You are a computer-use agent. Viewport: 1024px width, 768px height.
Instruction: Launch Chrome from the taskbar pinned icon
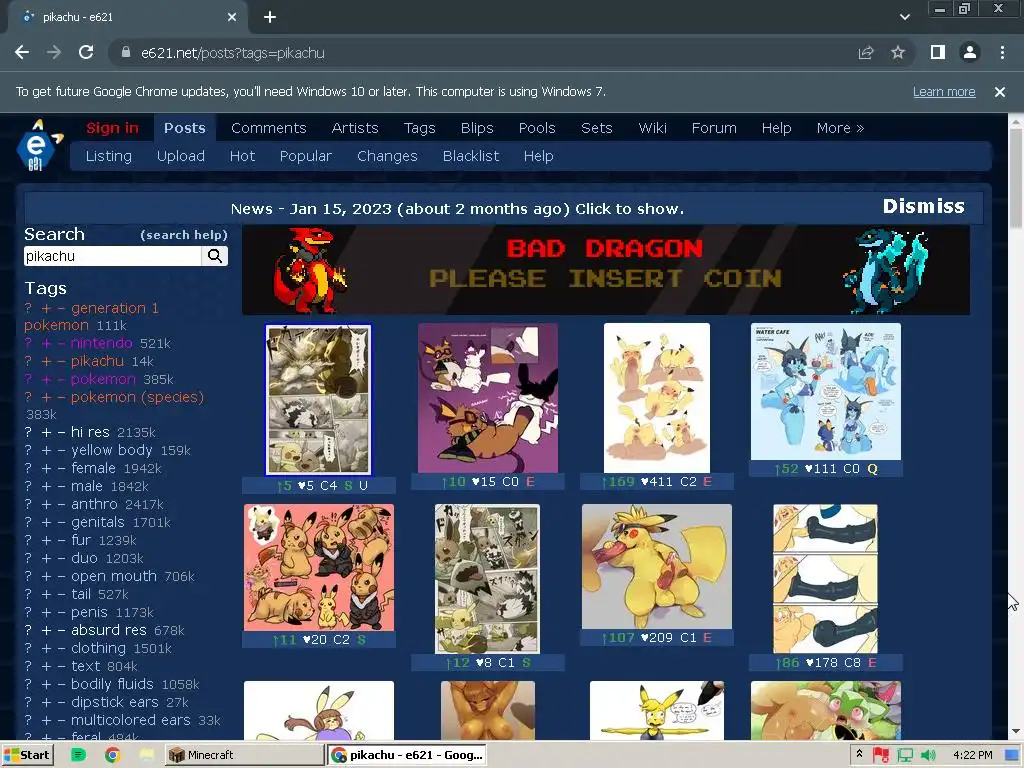click(112, 755)
